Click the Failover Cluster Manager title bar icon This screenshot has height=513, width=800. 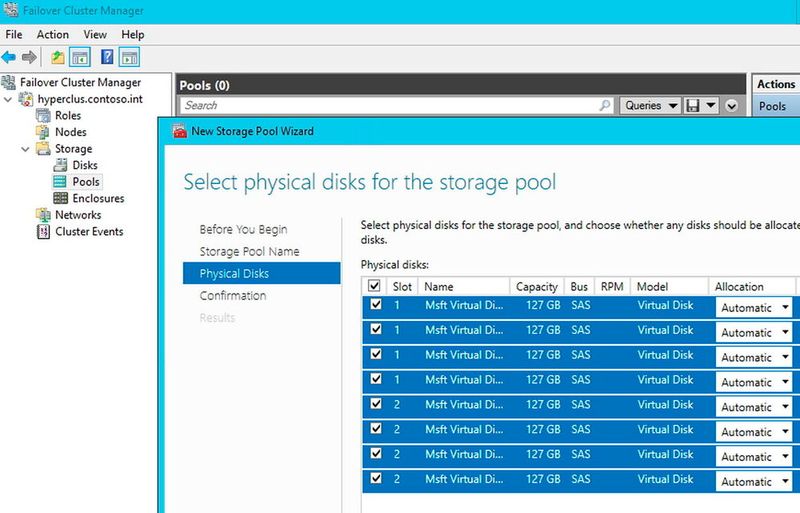click(11, 10)
